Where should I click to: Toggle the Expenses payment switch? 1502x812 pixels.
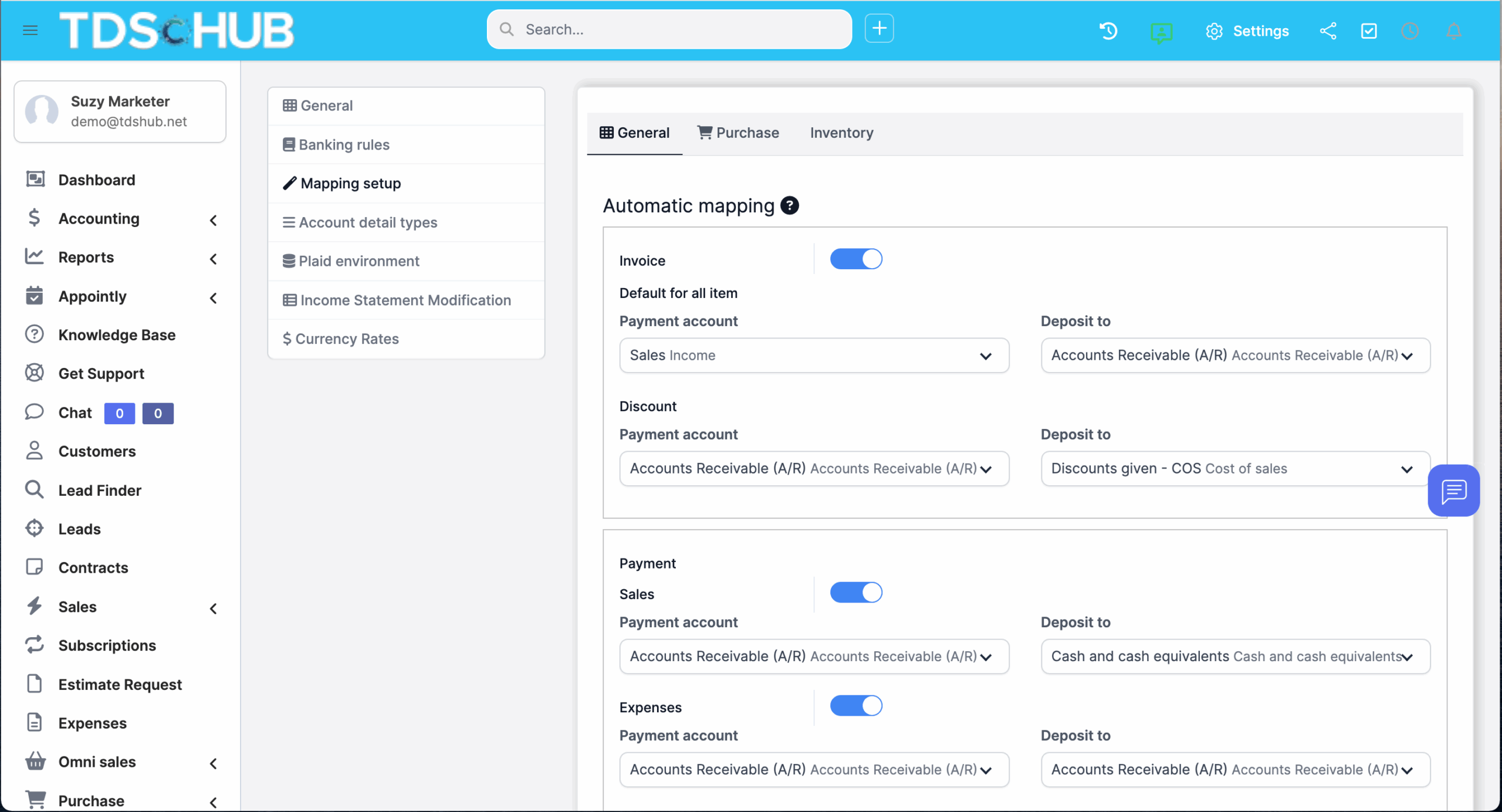click(855, 706)
